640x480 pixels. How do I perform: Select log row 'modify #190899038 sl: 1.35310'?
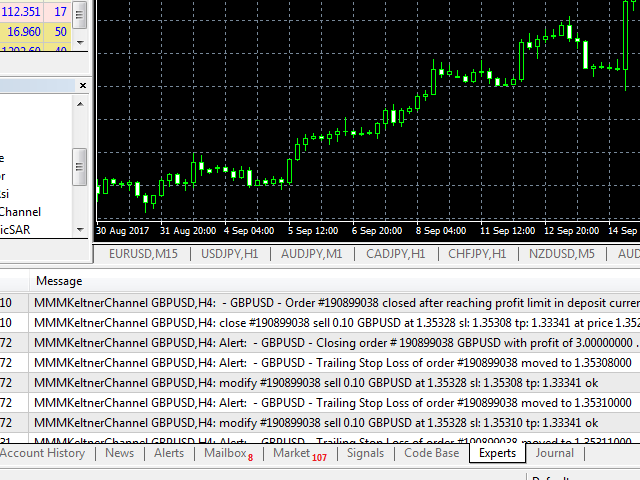pyautogui.click(x=320, y=423)
